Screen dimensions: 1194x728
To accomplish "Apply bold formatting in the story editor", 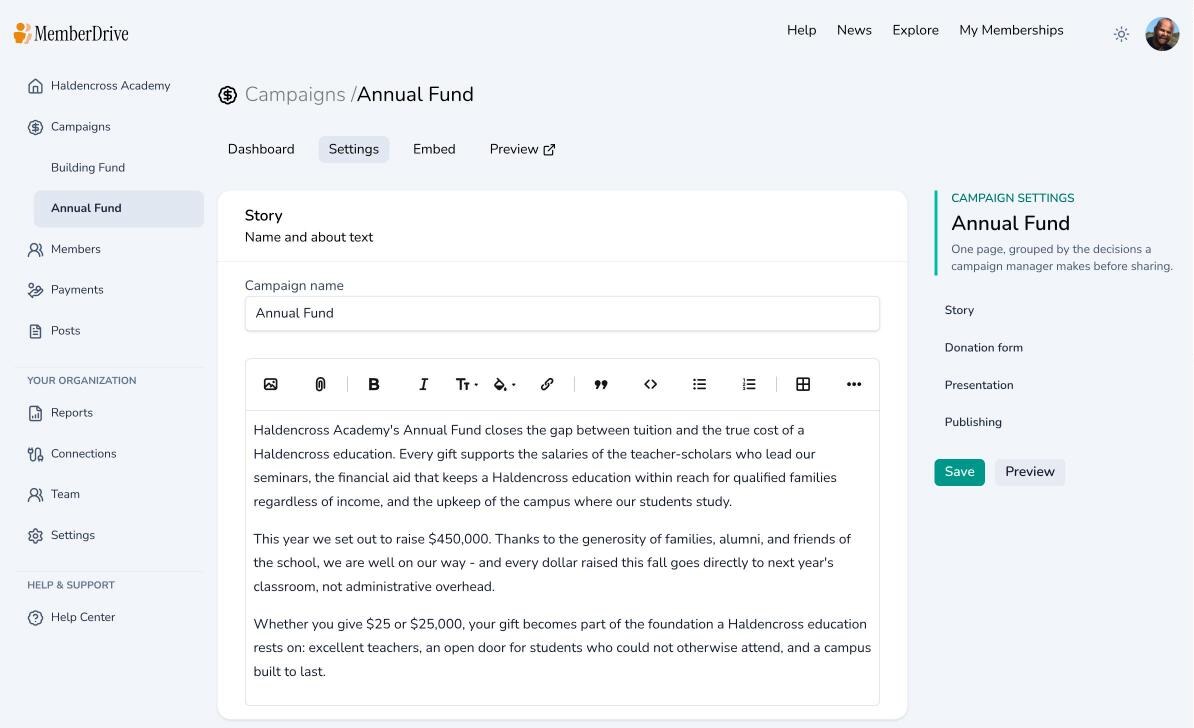I will click(373, 385).
